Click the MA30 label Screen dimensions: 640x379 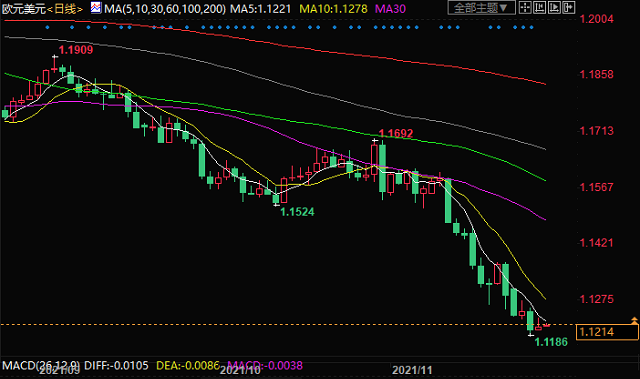click(390, 9)
